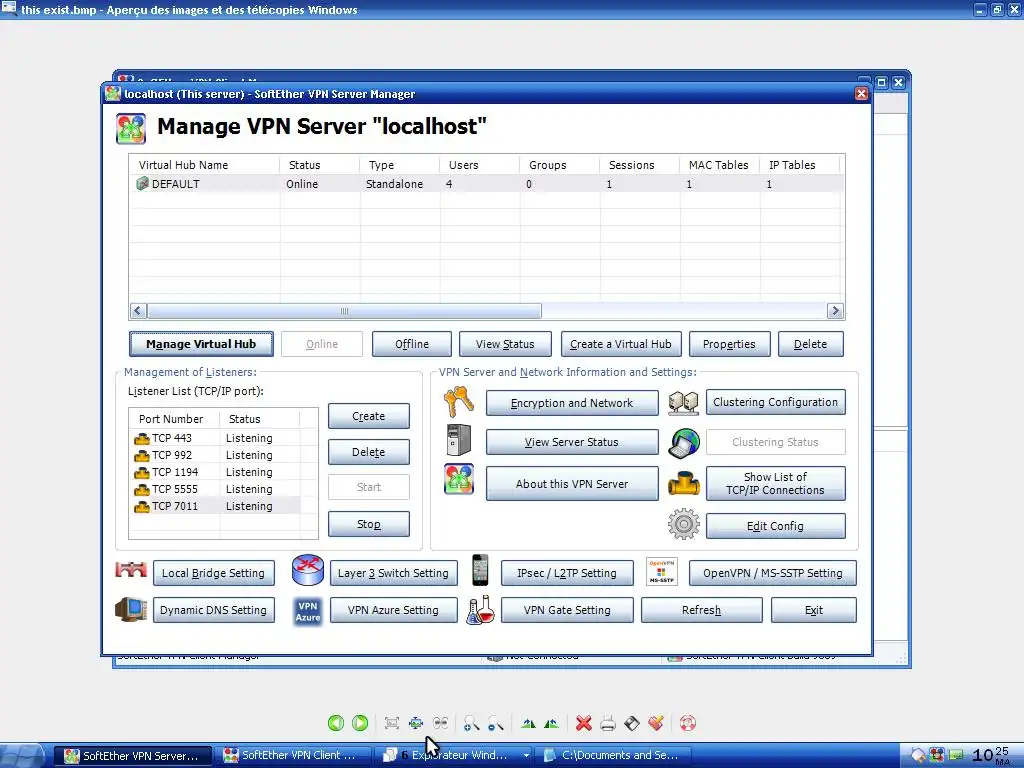The image size is (1024, 768).
Task: Click the Exit button
Action: click(x=814, y=610)
